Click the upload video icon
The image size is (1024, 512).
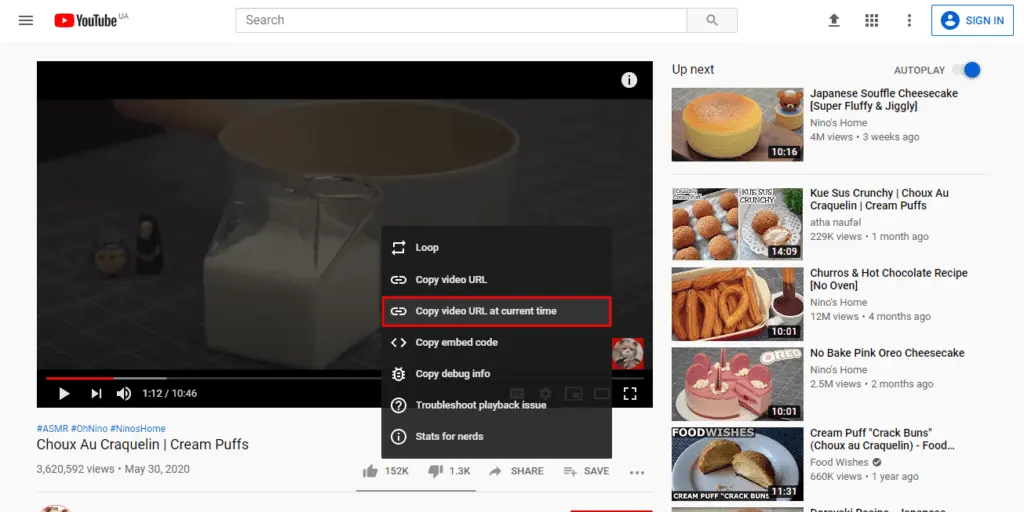[x=834, y=20]
